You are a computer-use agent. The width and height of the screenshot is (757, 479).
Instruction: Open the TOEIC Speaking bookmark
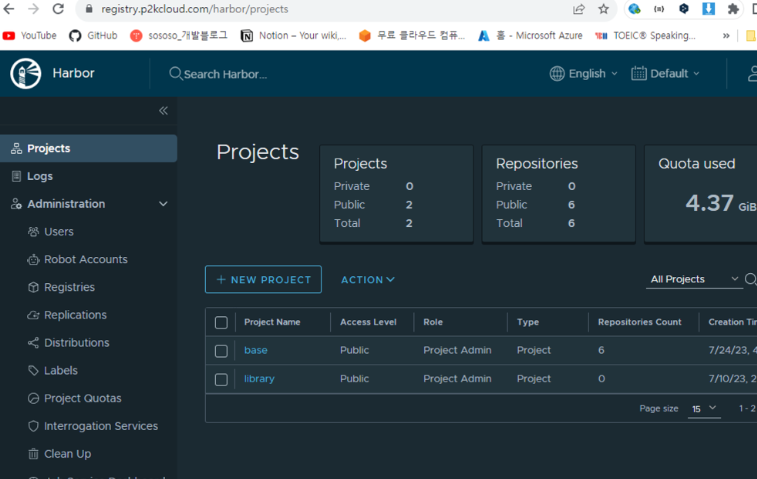point(645,36)
